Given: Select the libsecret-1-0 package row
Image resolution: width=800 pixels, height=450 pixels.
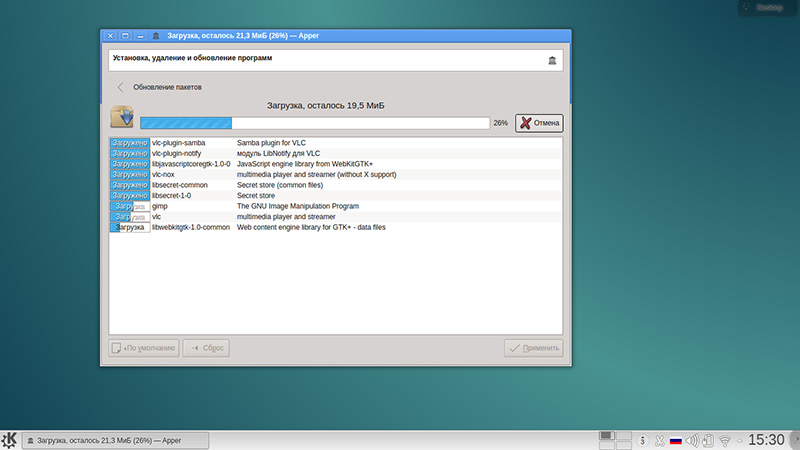Looking at the screenshot, I should pyautogui.click(x=335, y=195).
